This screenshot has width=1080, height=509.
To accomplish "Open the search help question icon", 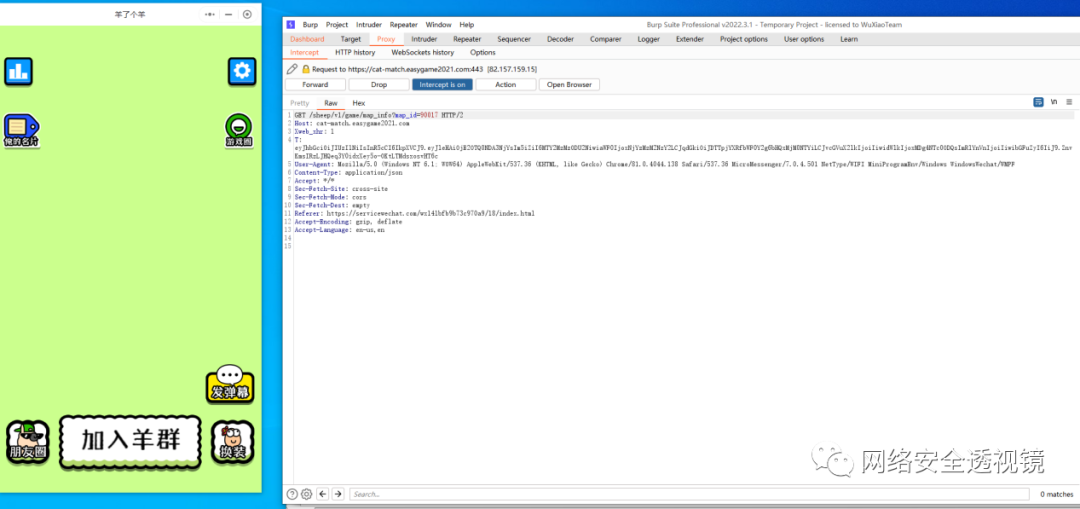I will [x=292, y=494].
